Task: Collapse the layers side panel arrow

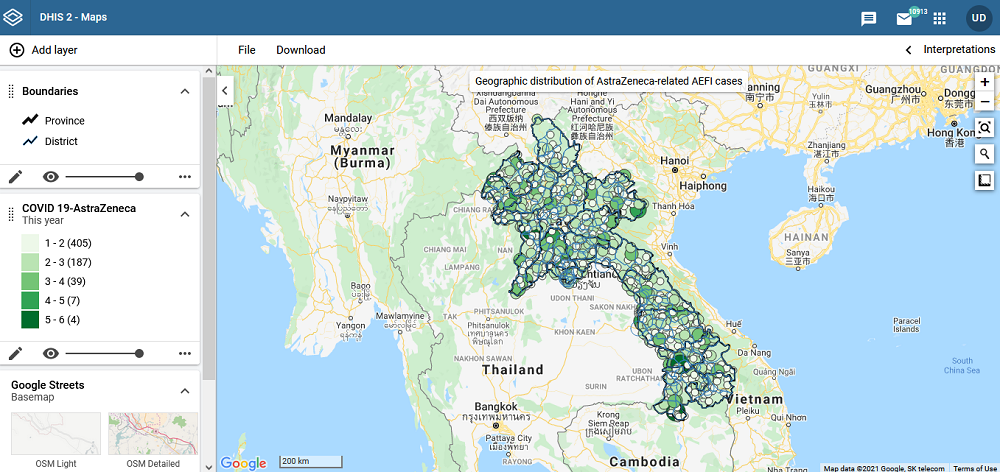Action: 224,91
